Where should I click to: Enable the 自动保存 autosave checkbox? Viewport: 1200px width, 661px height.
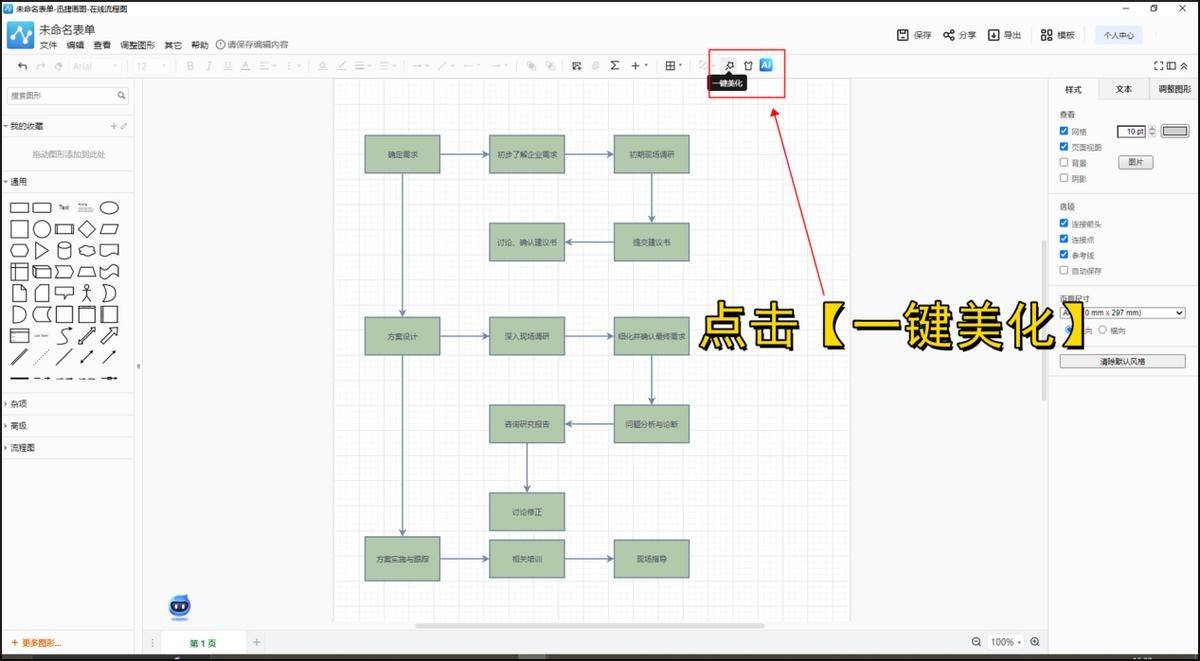[1064, 271]
